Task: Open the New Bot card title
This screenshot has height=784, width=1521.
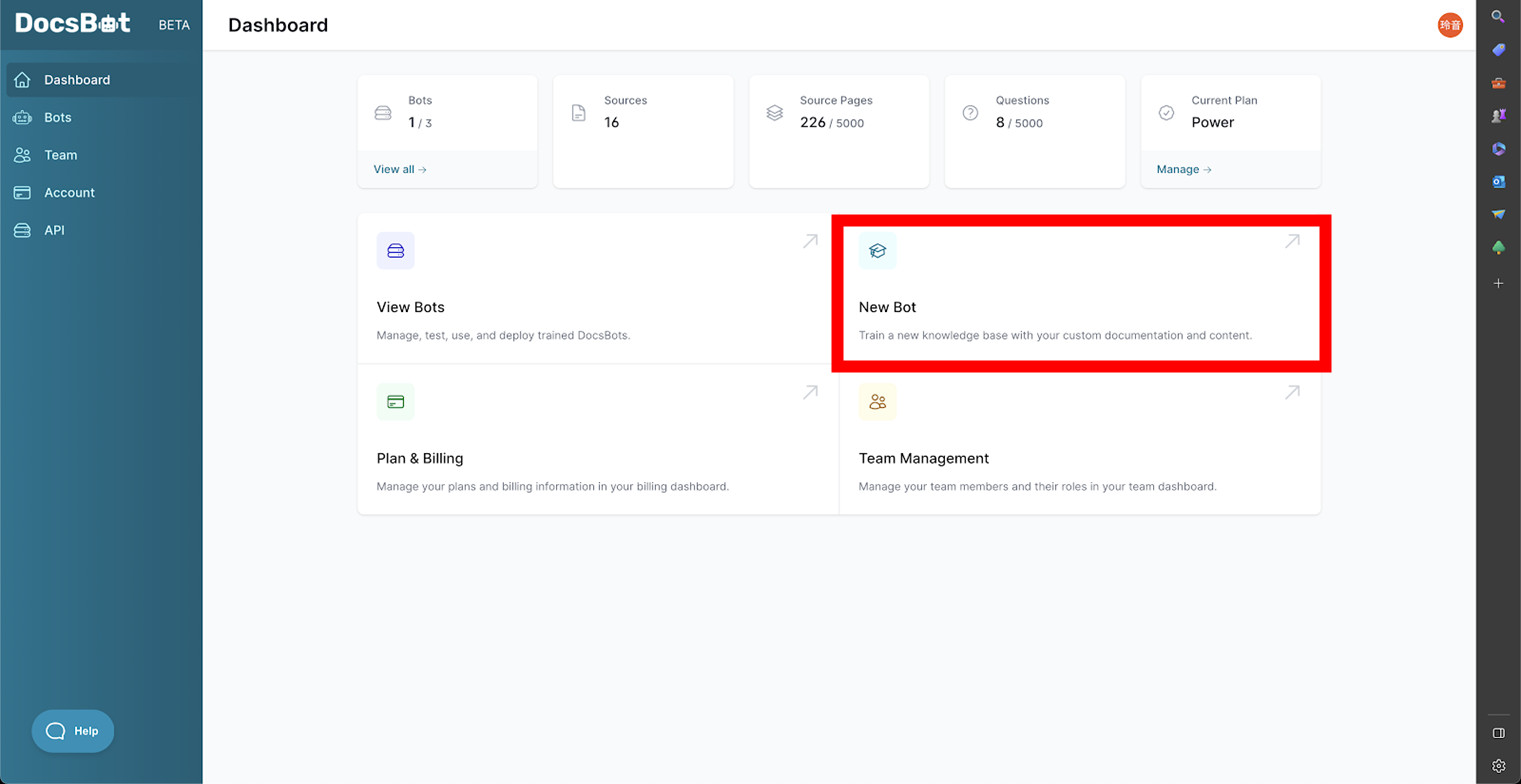Action: tap(887, 307)
